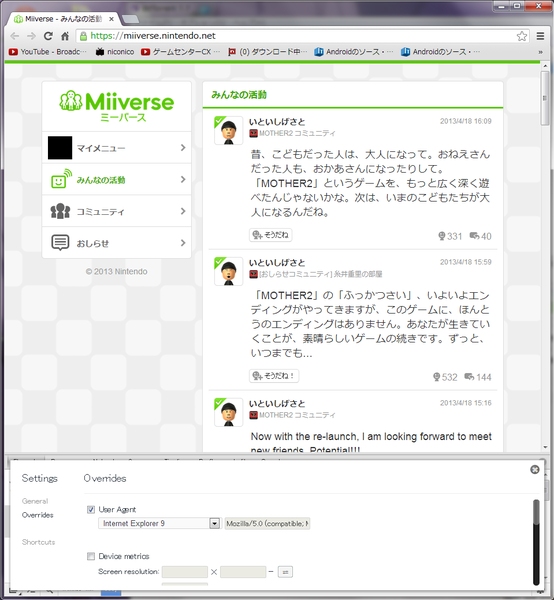Open the first Androidのソース bookmark

pos(354,52)
